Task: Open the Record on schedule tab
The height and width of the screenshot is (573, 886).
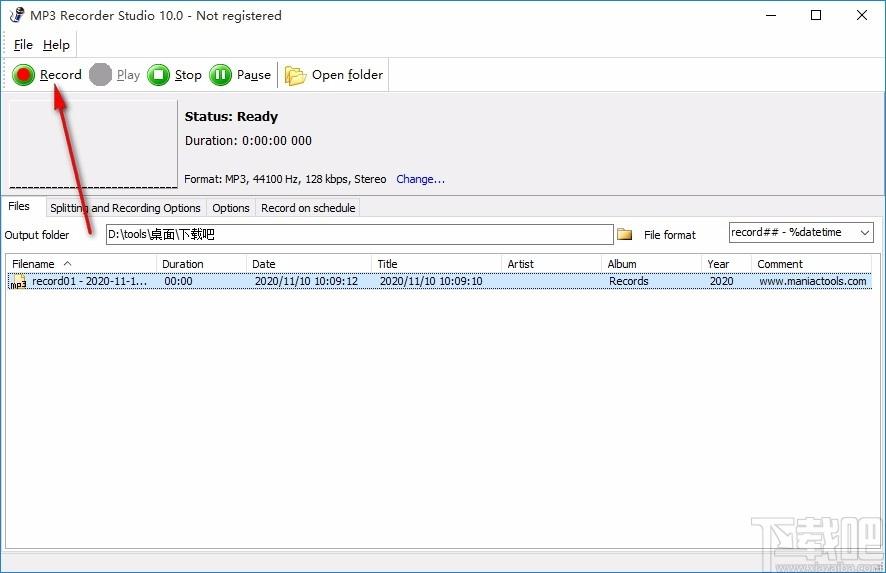Action: point(307,208)
